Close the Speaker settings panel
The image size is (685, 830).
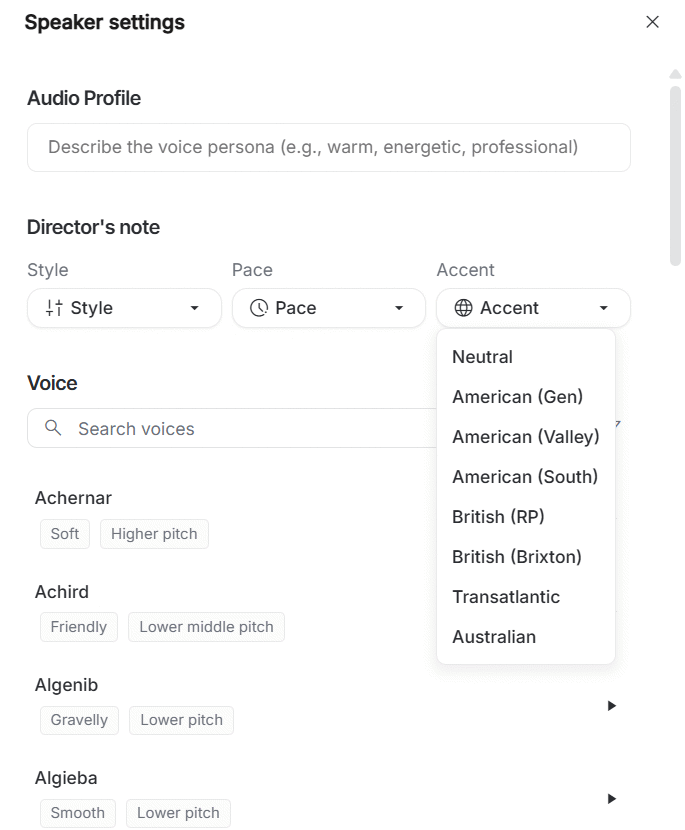pos(652,22)
